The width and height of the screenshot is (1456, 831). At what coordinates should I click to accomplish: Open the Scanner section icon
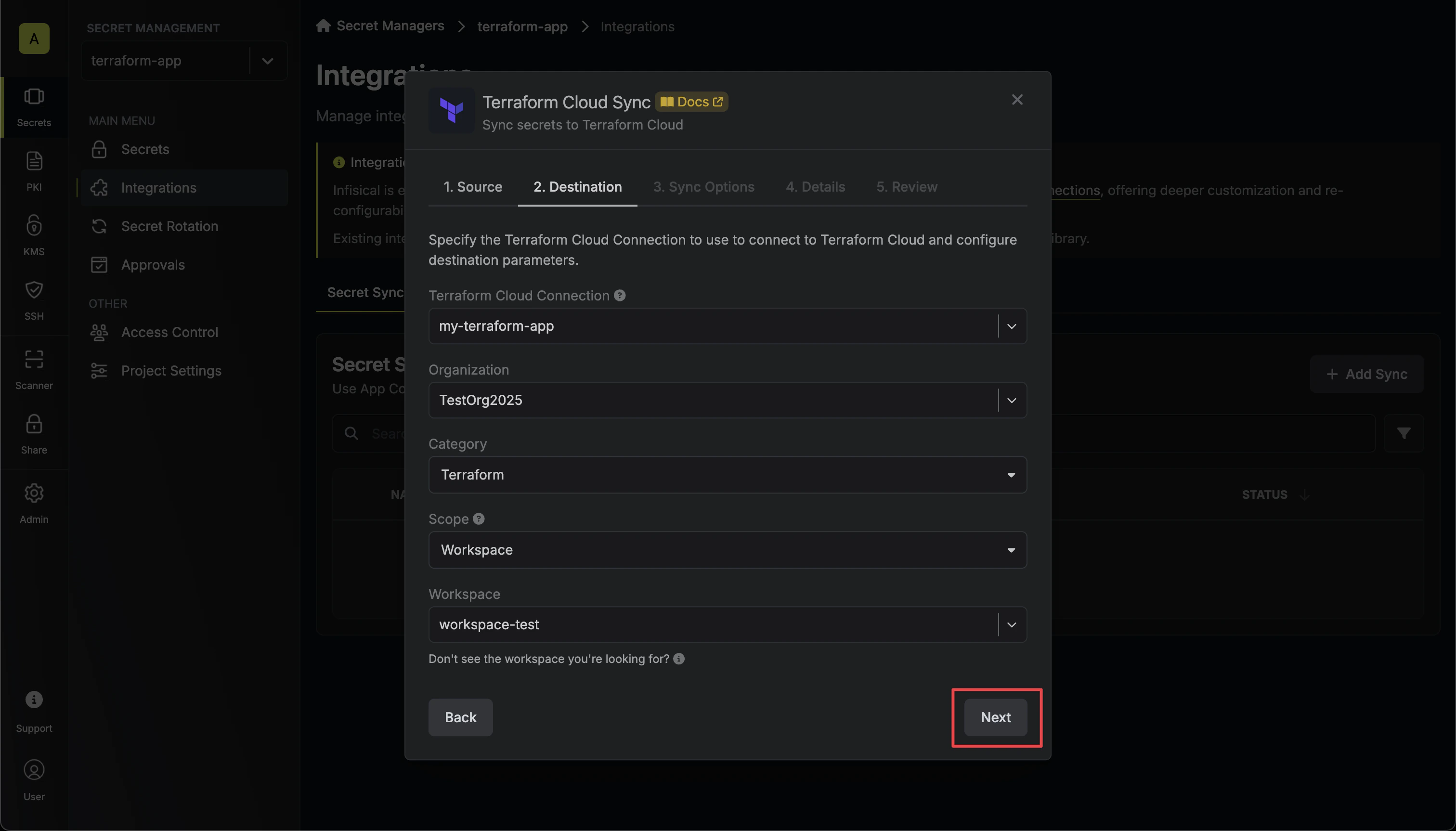tap(34, 370)
